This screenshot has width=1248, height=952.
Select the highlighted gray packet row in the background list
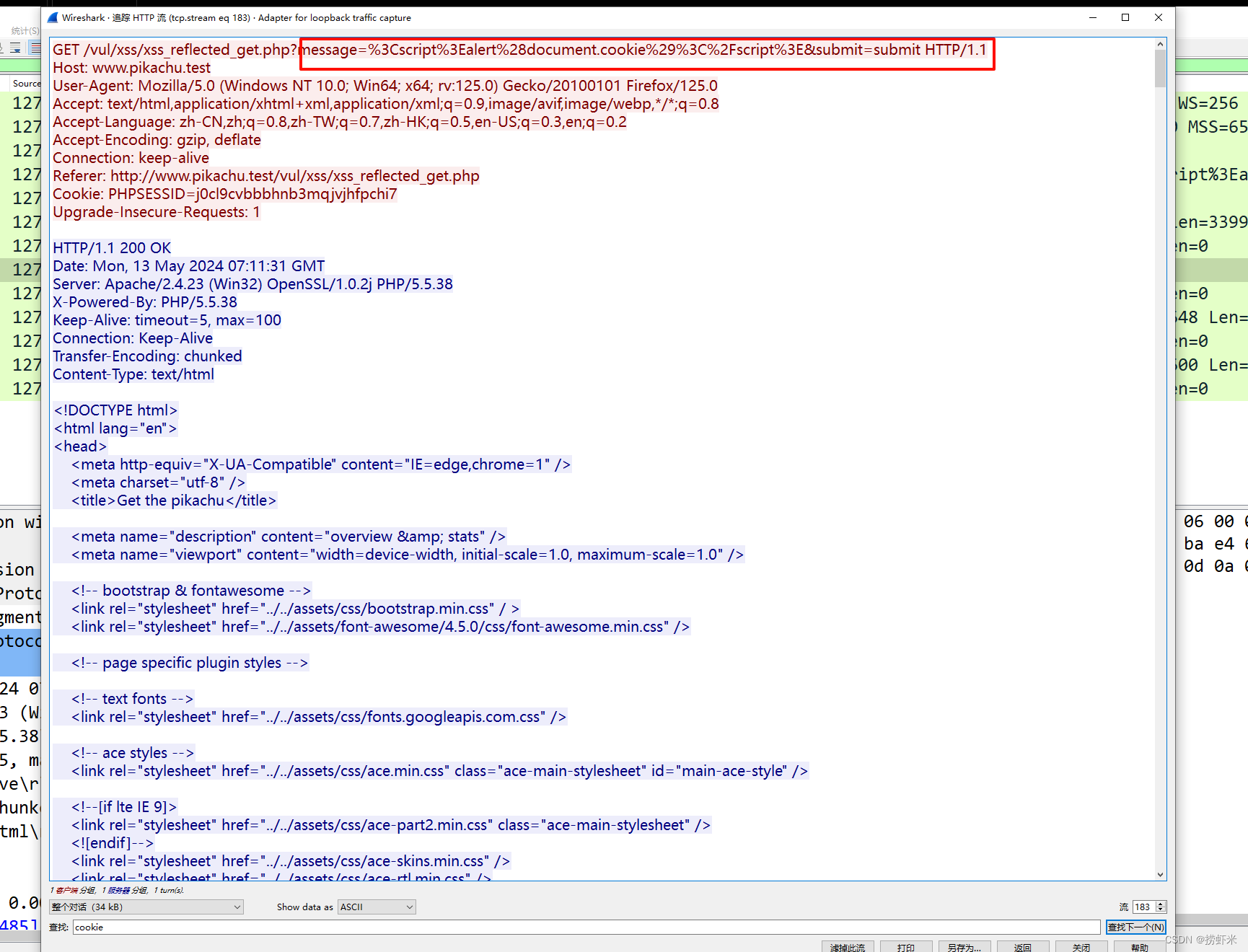21,270
